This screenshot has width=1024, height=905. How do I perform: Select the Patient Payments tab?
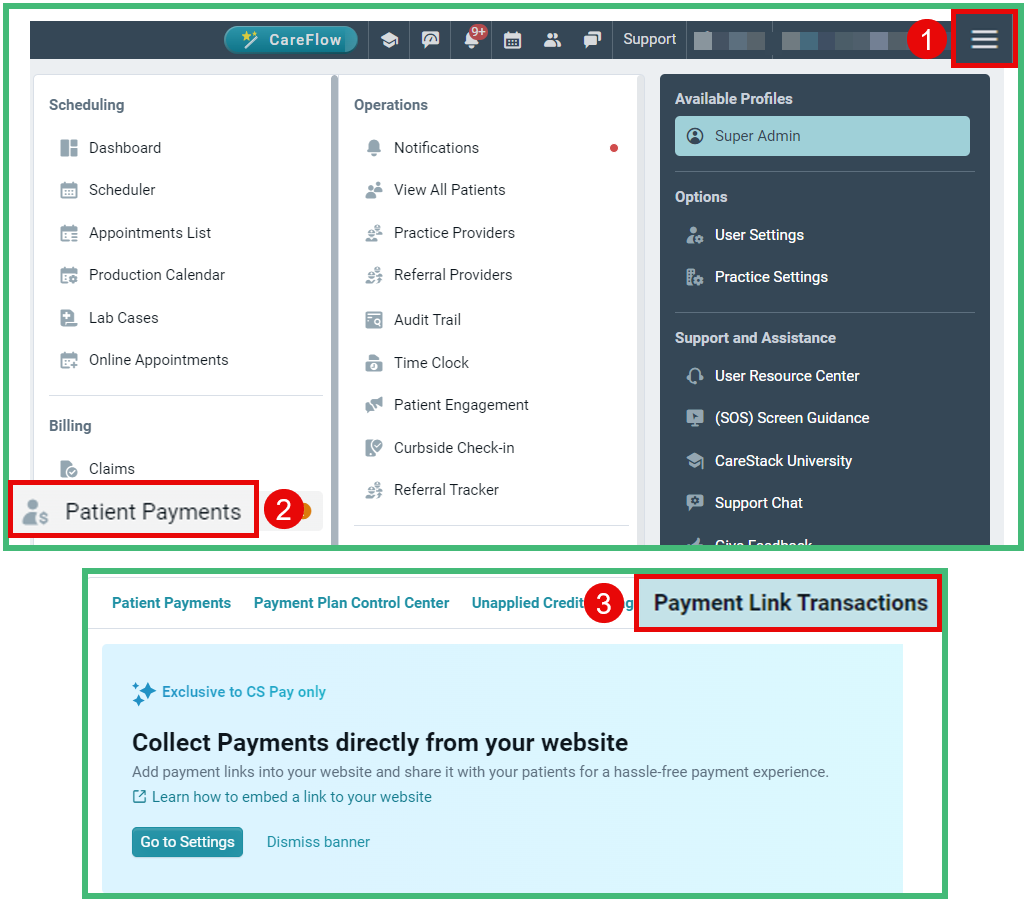(171, 602)
